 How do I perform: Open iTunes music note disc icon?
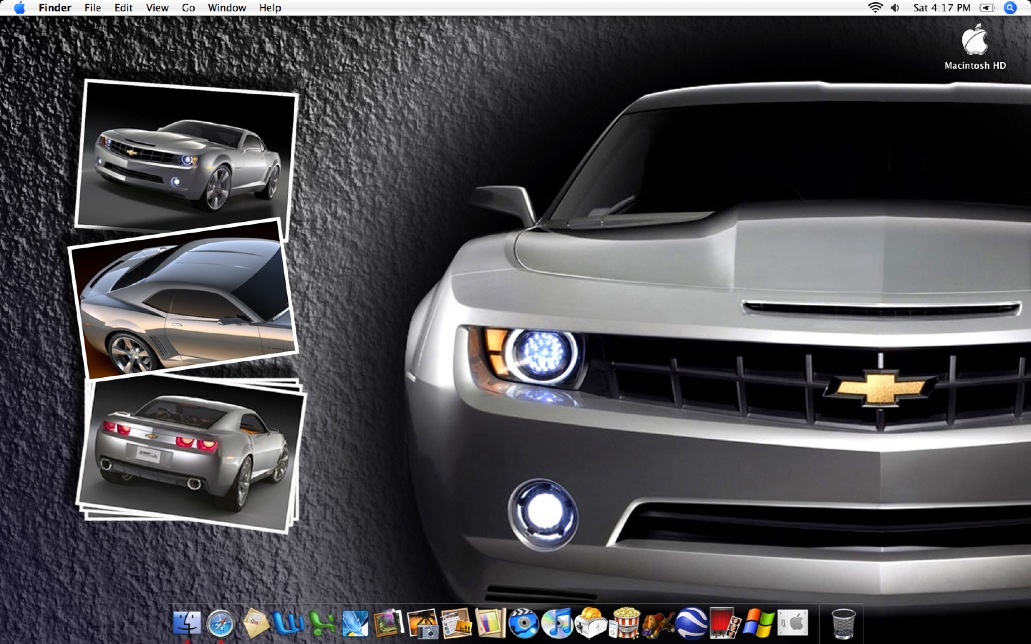(557, 623)
